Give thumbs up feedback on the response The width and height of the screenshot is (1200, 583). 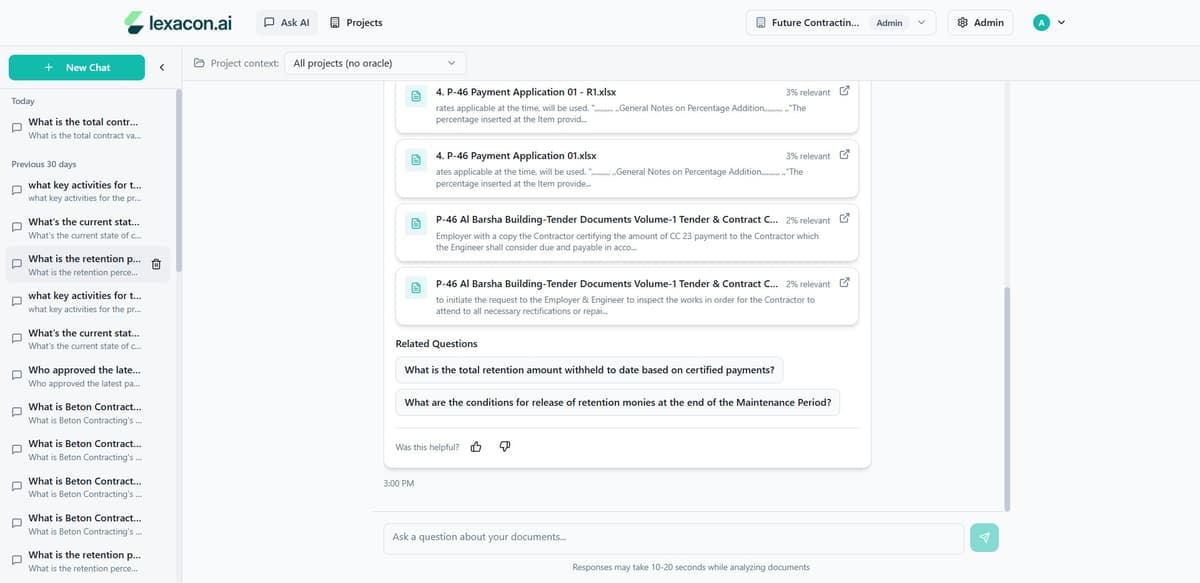[x=475, y=446]
